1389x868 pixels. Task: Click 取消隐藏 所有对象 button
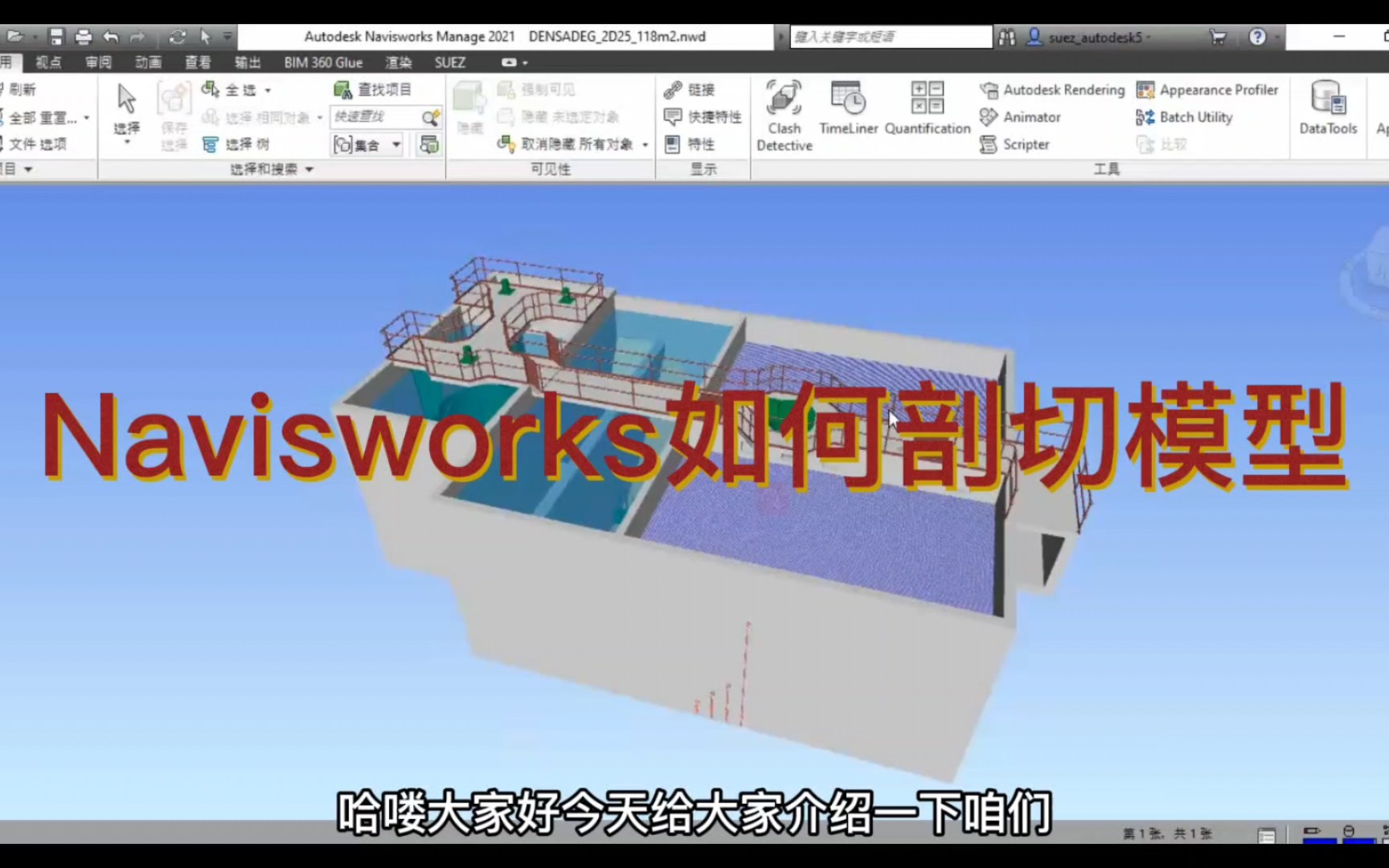tap(564, 145)
